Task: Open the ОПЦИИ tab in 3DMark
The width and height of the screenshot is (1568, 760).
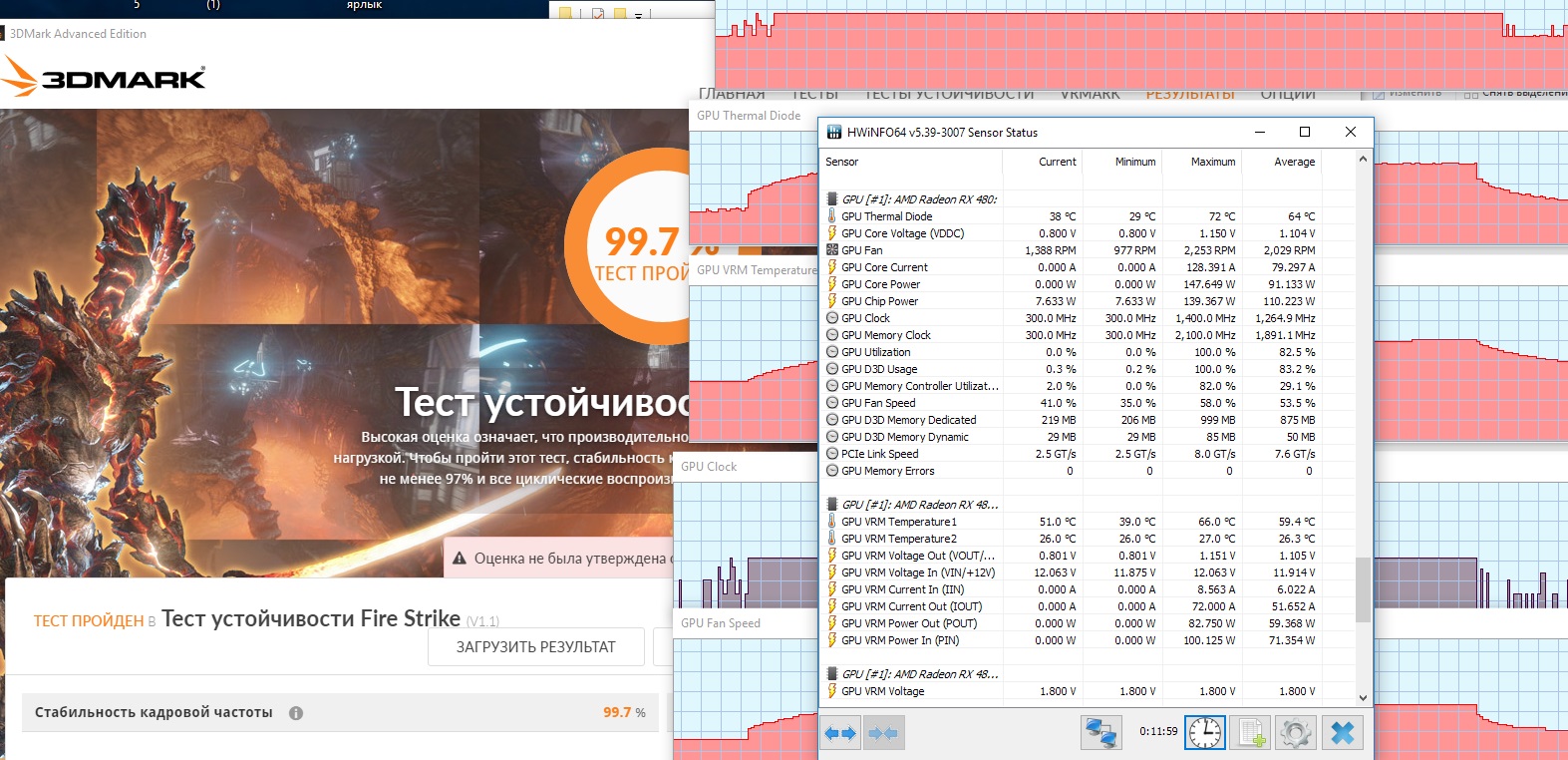Action: pos(1288,94)
